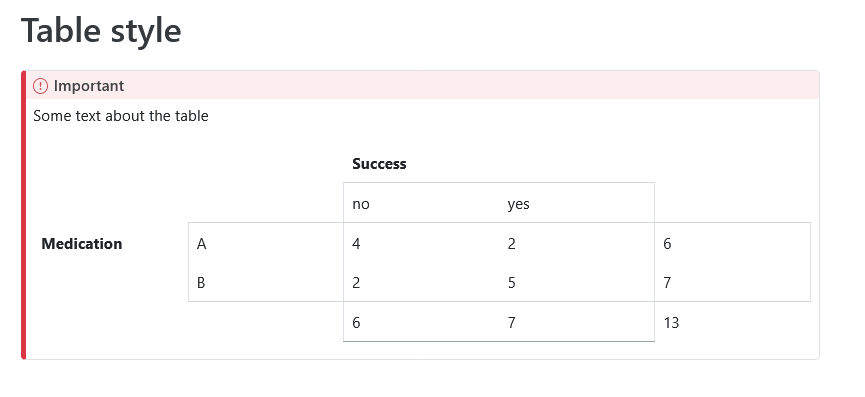Viewport: 865px width, 397px height.
Task: Click the Important callout exclamation icon
Action: point(40,86)
